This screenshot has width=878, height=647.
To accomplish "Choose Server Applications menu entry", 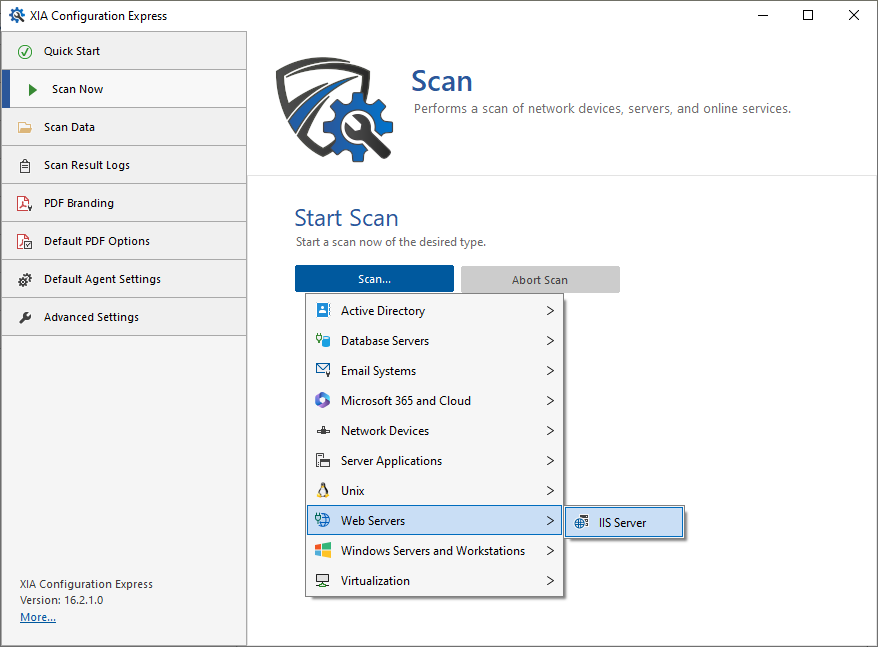I will (435, 460).
